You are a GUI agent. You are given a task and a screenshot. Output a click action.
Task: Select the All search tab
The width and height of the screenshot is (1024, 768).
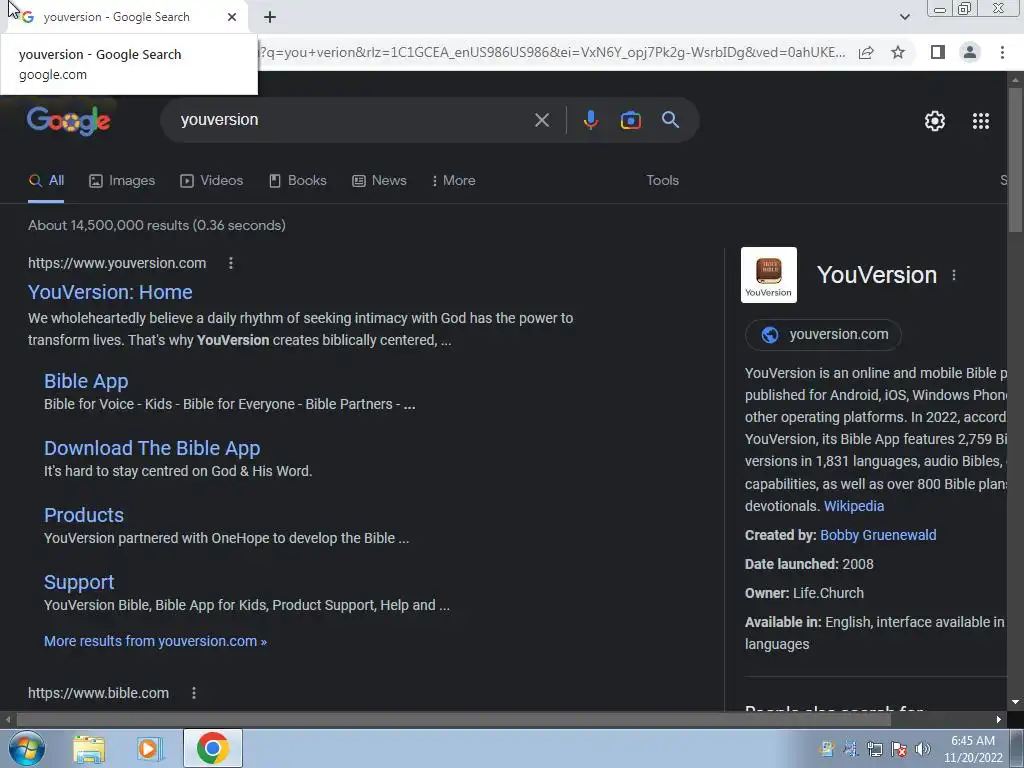46,181
